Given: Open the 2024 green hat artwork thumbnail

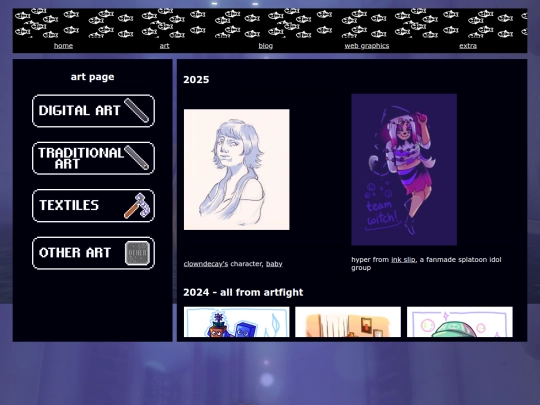Looking at the screenshot, I should pyautogui.click(x=460, y=322).
